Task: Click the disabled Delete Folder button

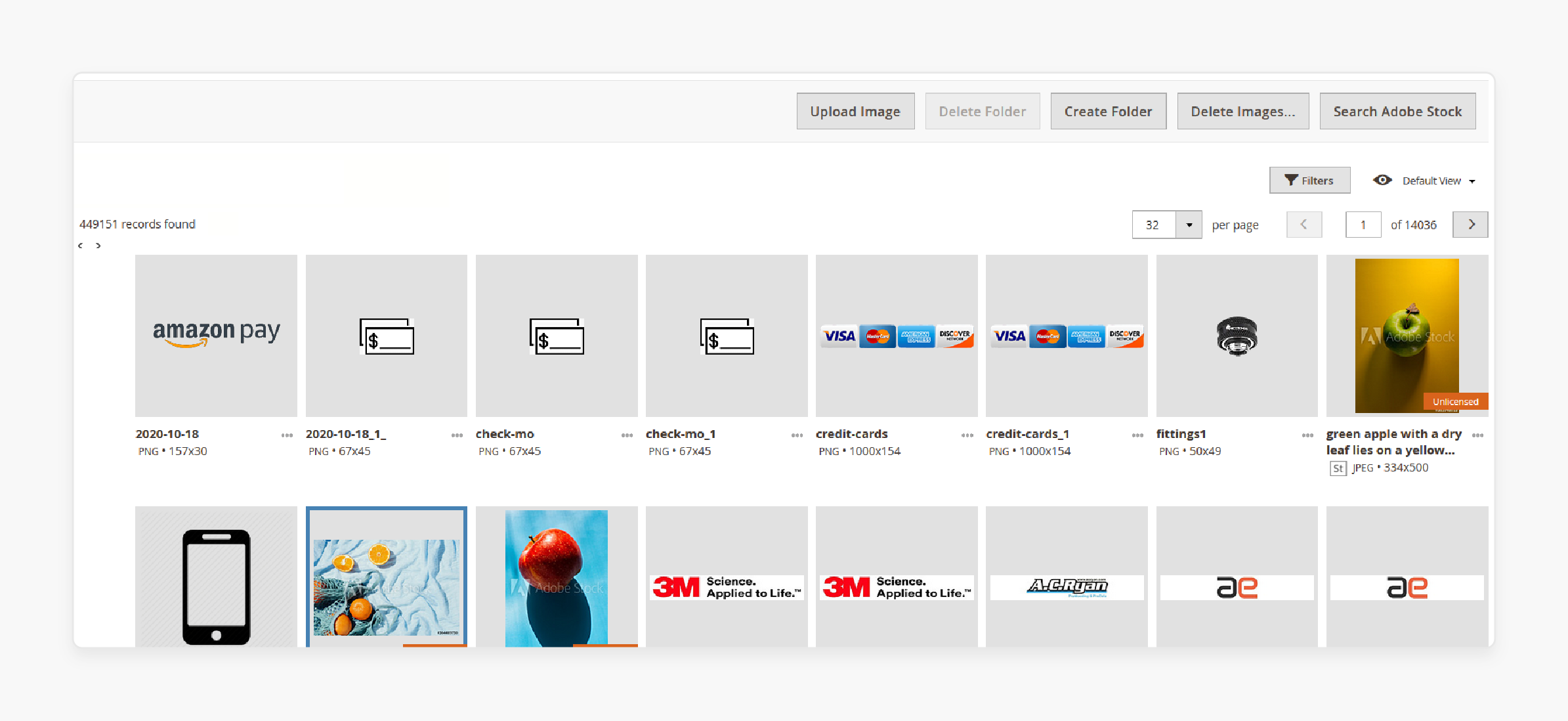Action: coord(983,112)
